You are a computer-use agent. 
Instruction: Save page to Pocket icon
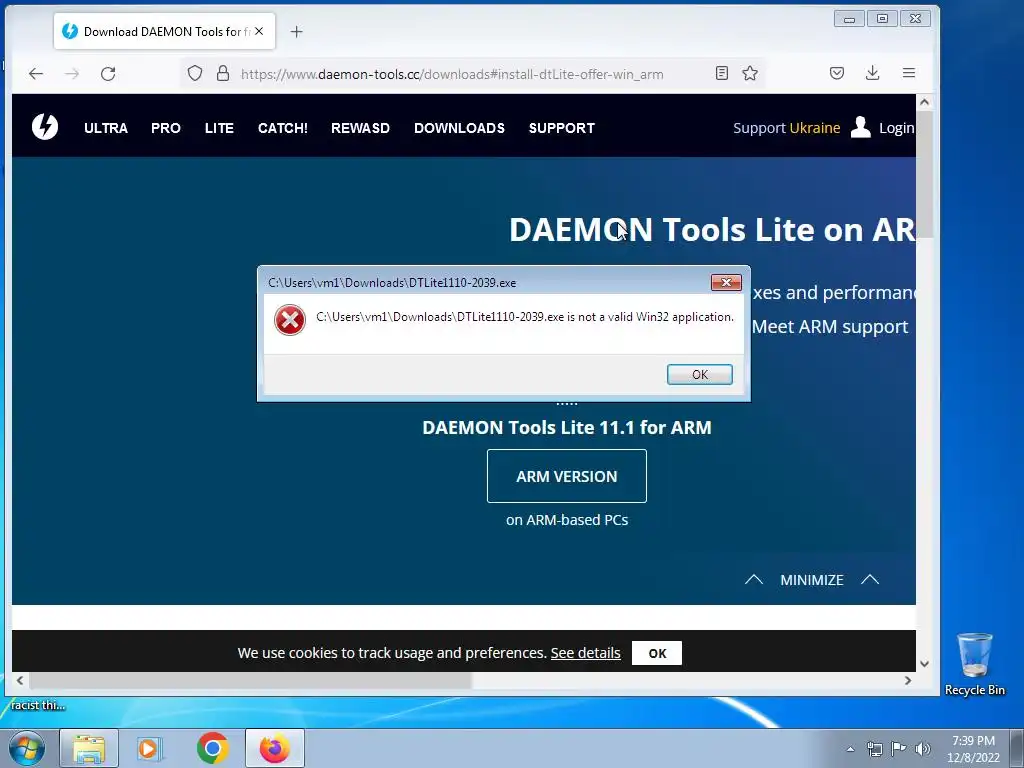[837, 73]
